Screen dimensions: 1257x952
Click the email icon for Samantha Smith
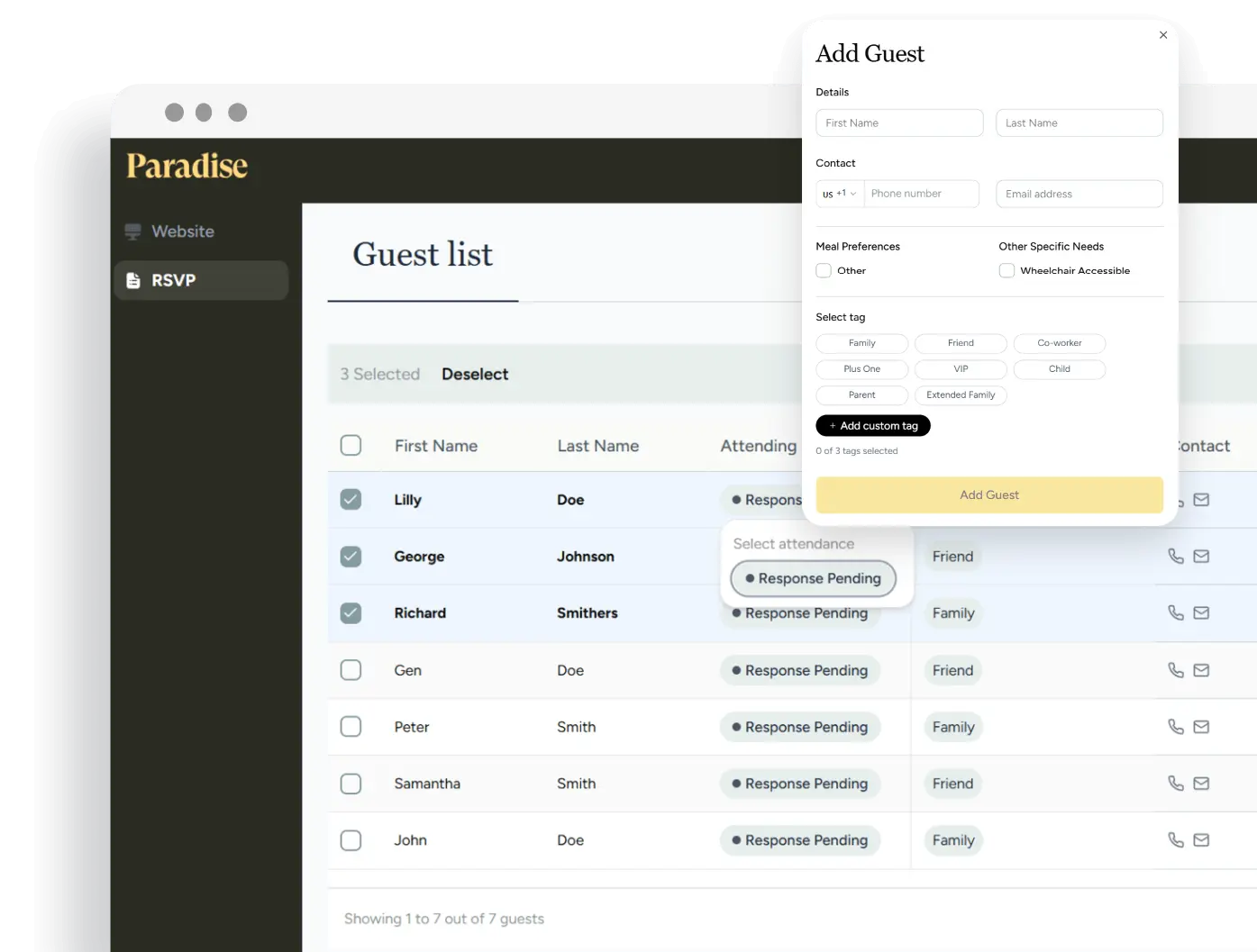pyautogui.click(x=1201, y=784)
